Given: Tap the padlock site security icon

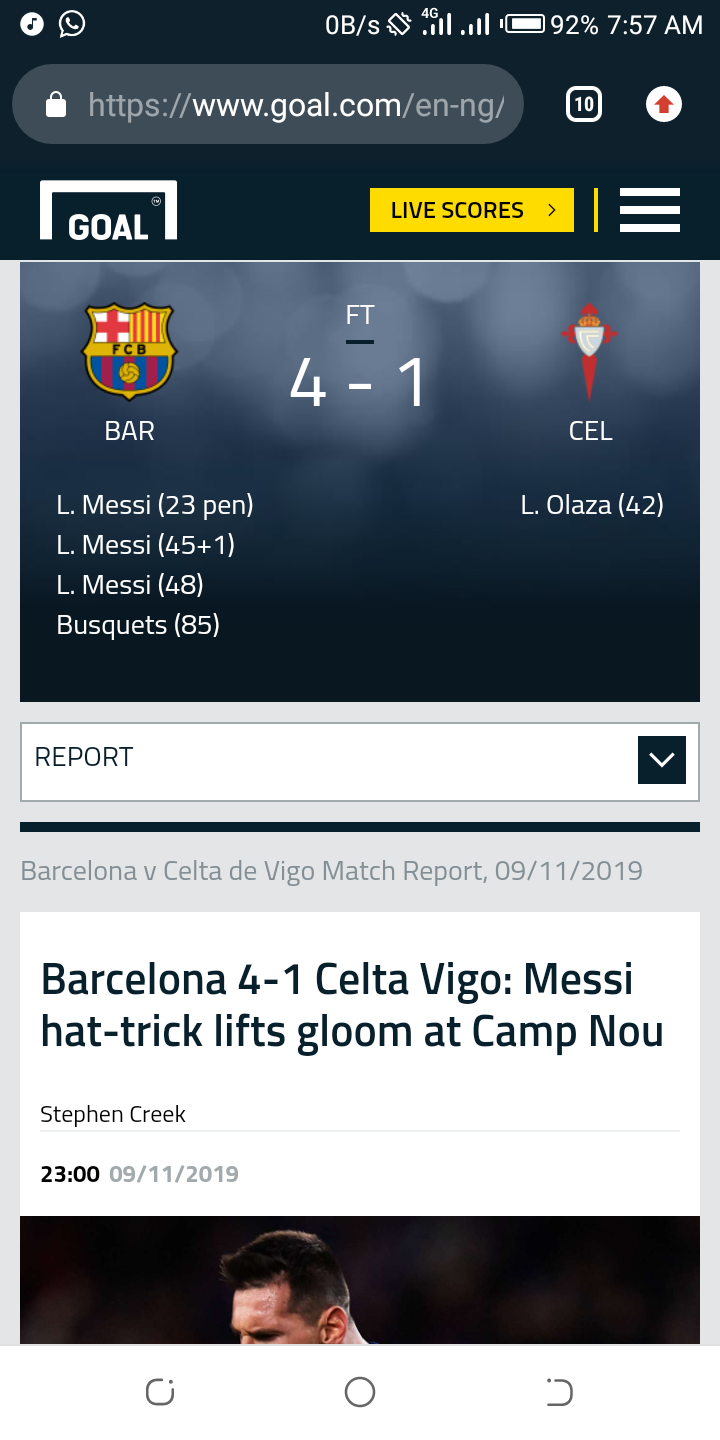Looking at the screenshot, I should (56, 105).
